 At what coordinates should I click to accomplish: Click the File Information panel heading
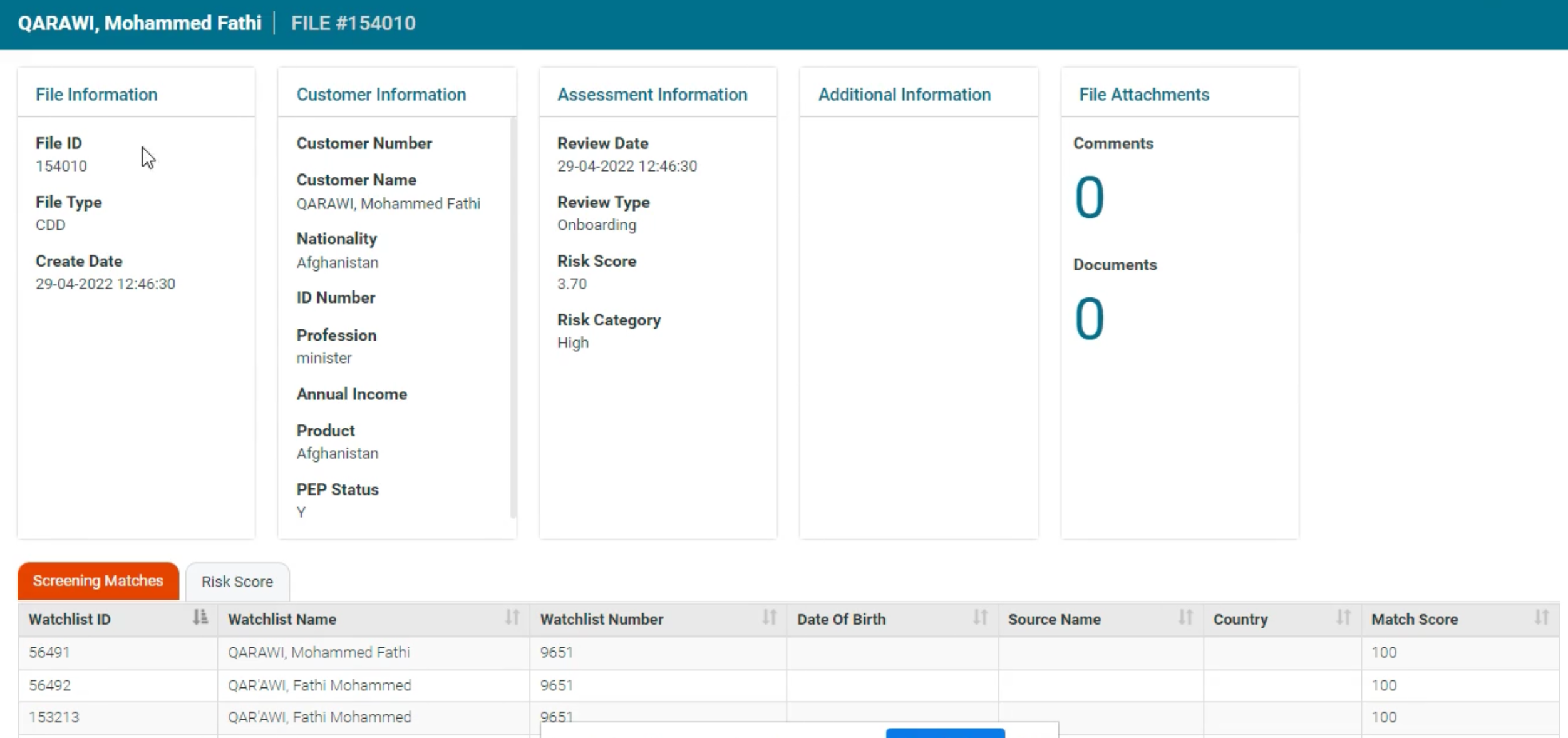point(96,95)
